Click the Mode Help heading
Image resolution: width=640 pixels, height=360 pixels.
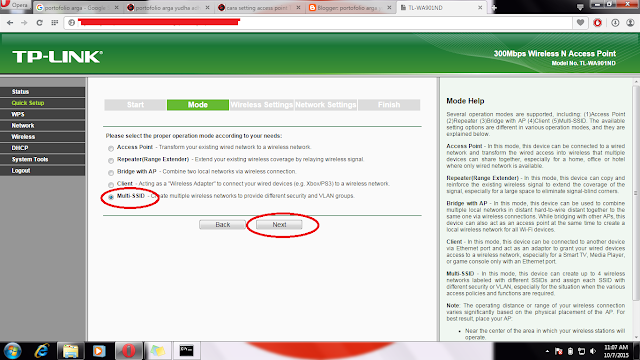point(465,101)
